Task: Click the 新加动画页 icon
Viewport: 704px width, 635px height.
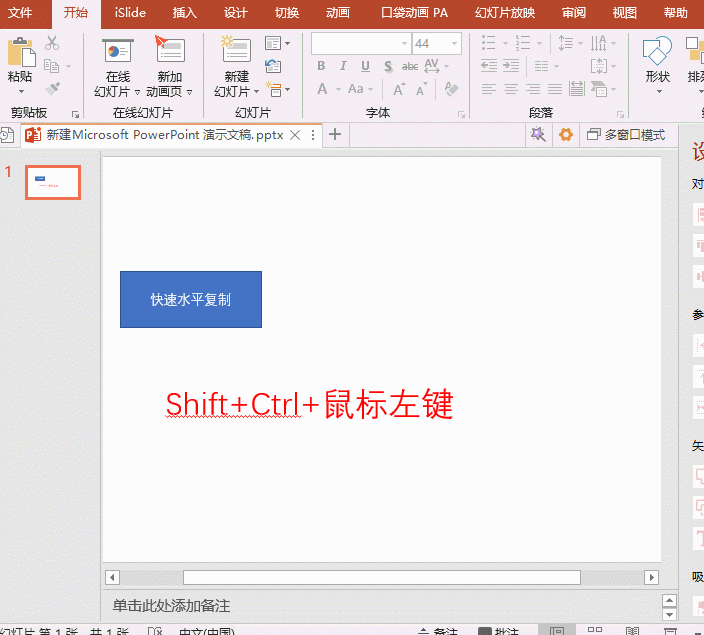Action: pos(170,51)
